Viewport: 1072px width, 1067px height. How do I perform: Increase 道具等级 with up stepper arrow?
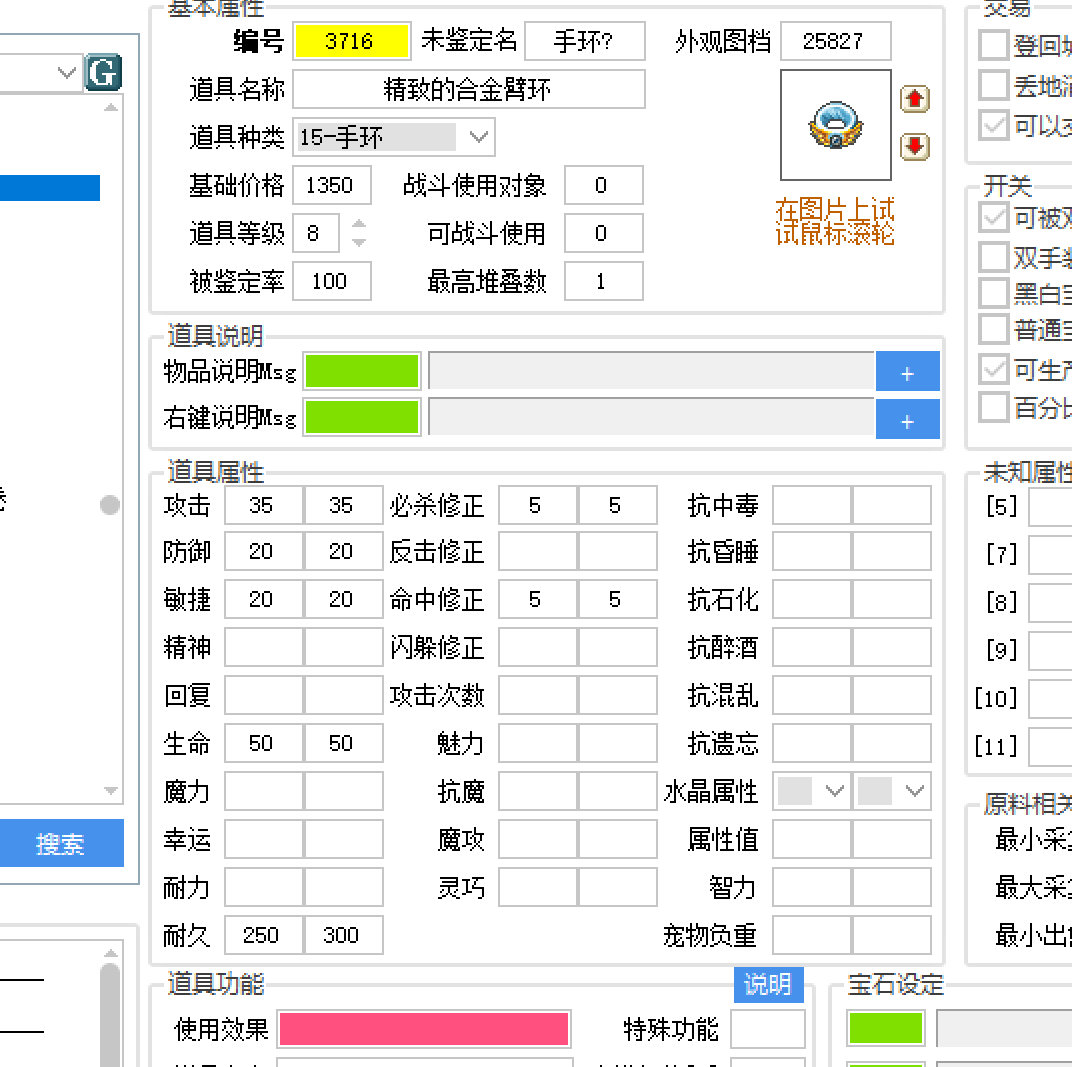click(x=358, y=224)
